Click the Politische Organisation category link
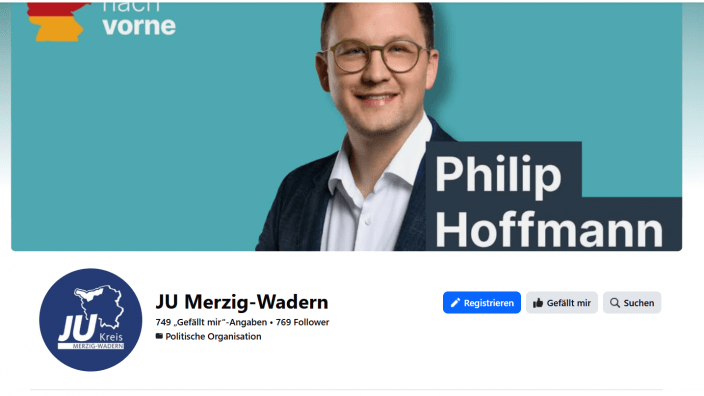Viewport: 704px width, 396px height. click(x=213, y=336)
